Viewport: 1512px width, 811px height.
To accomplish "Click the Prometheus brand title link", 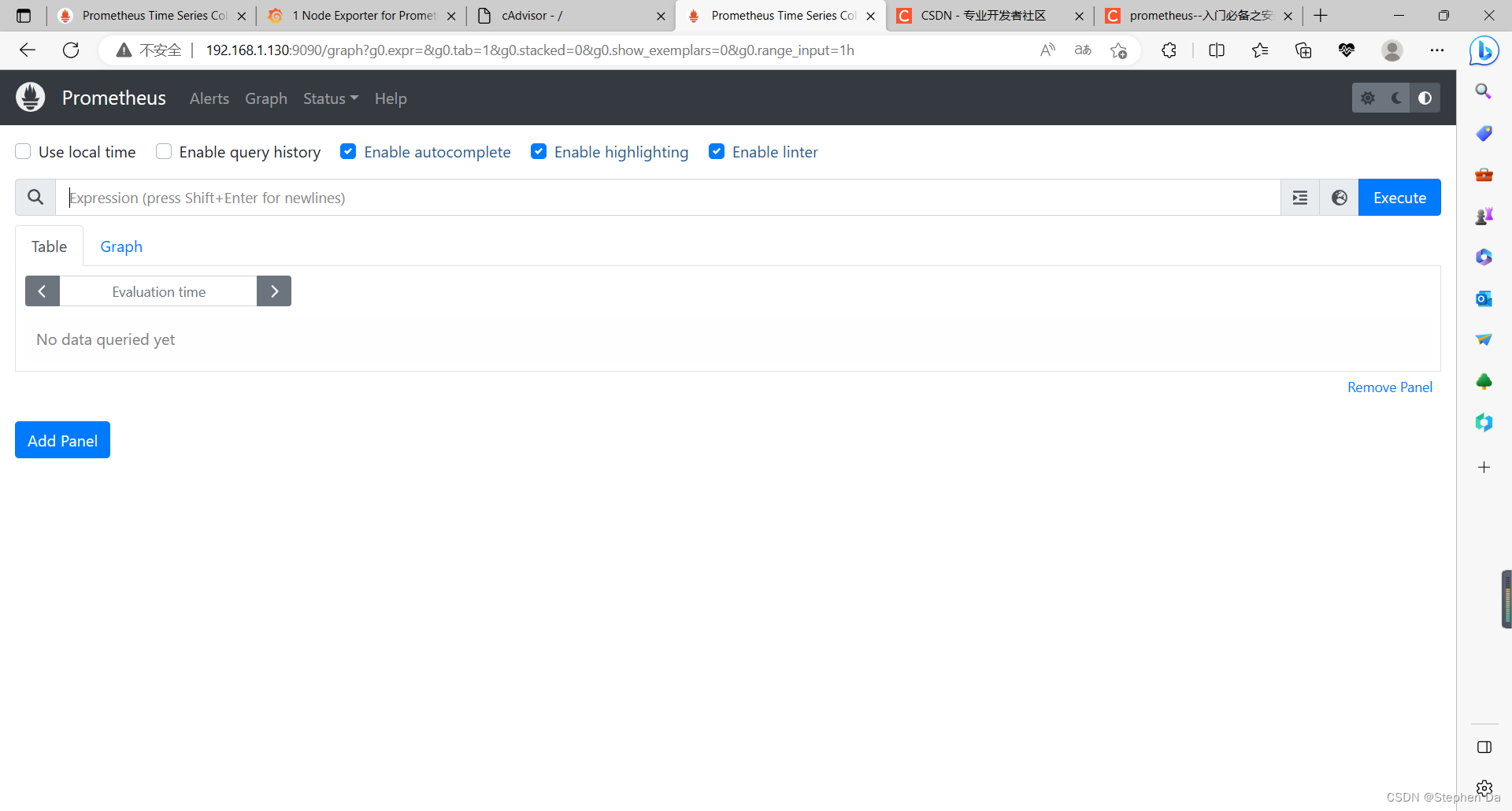I will [114, 98].
